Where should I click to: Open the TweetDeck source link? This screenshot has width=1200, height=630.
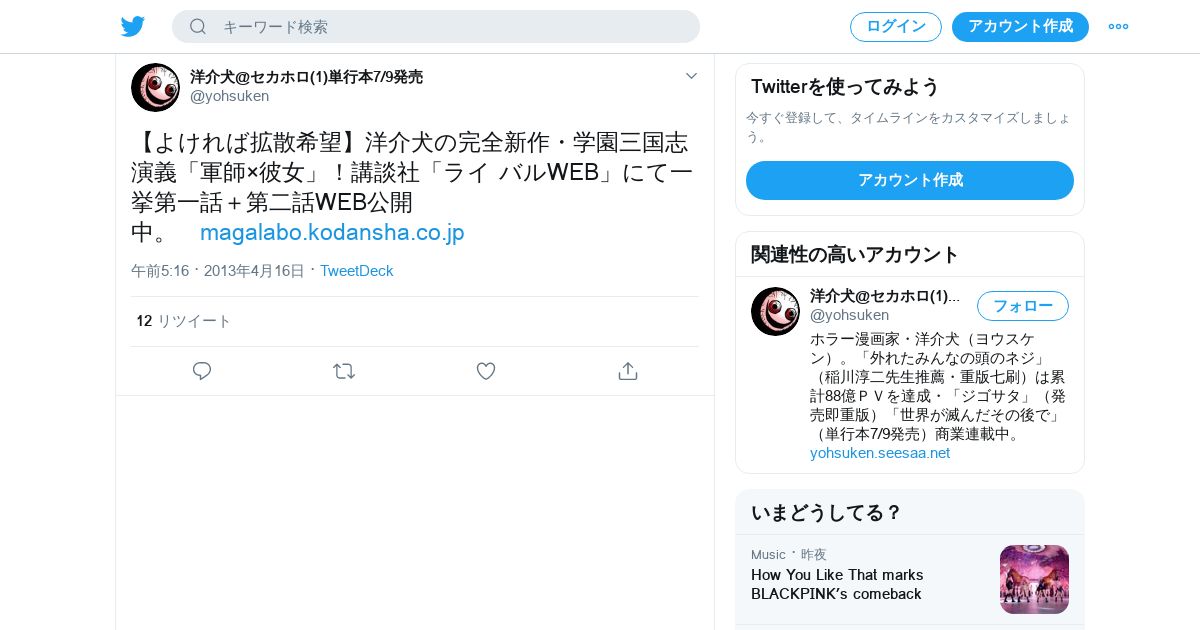pyautogui.click(x=357, y=271)
